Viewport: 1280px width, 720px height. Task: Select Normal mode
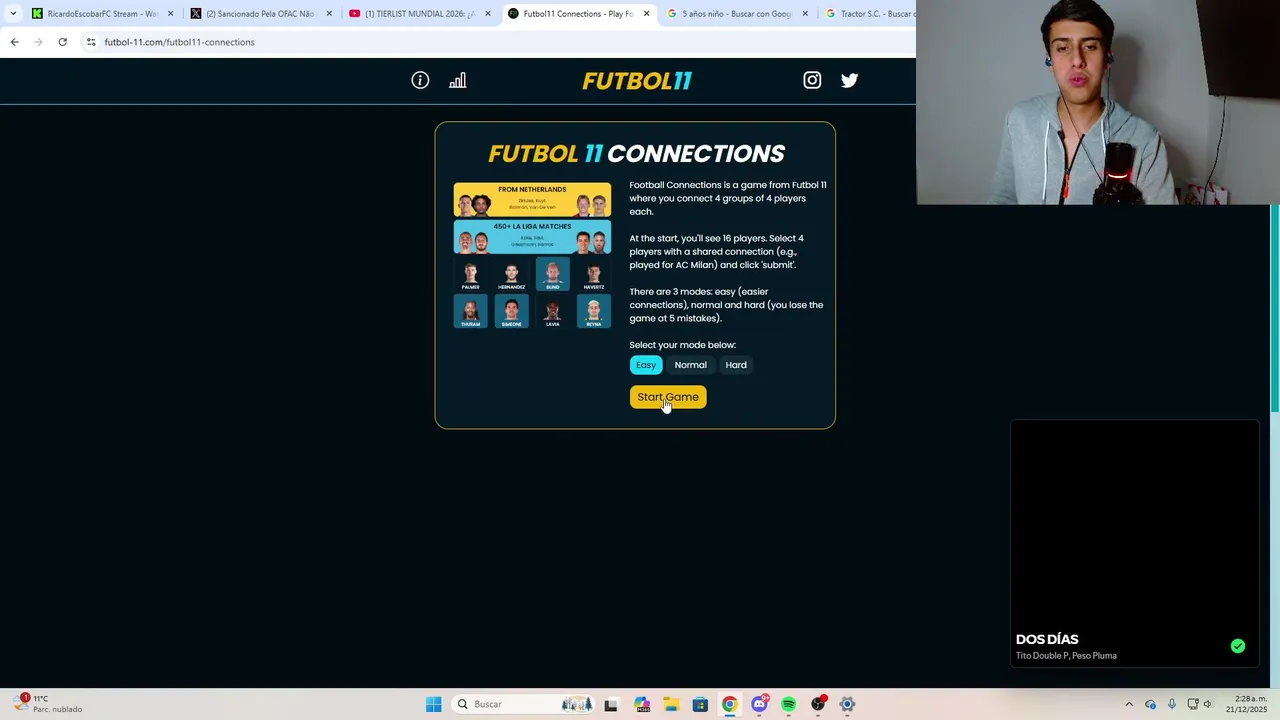click(690, 365)
